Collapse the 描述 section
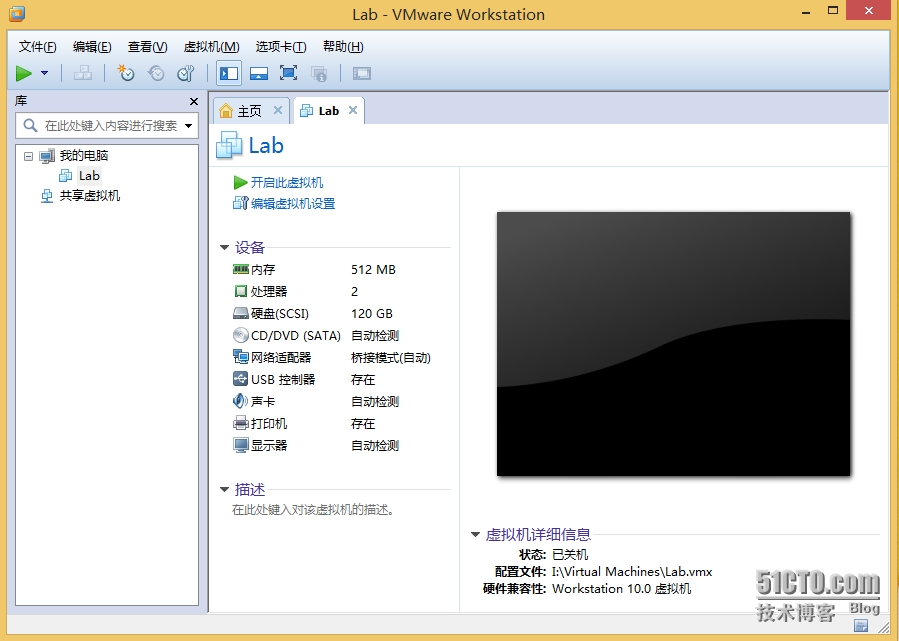This screenshot has height=641, width=899. [224, 490]
